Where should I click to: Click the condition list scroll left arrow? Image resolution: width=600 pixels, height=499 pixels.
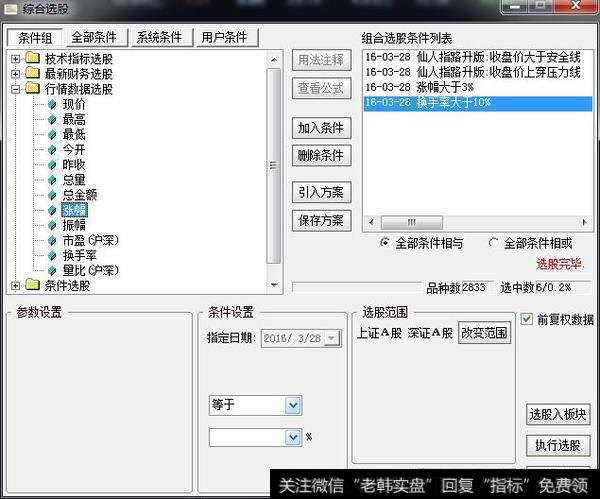click(x=371, y=222)
